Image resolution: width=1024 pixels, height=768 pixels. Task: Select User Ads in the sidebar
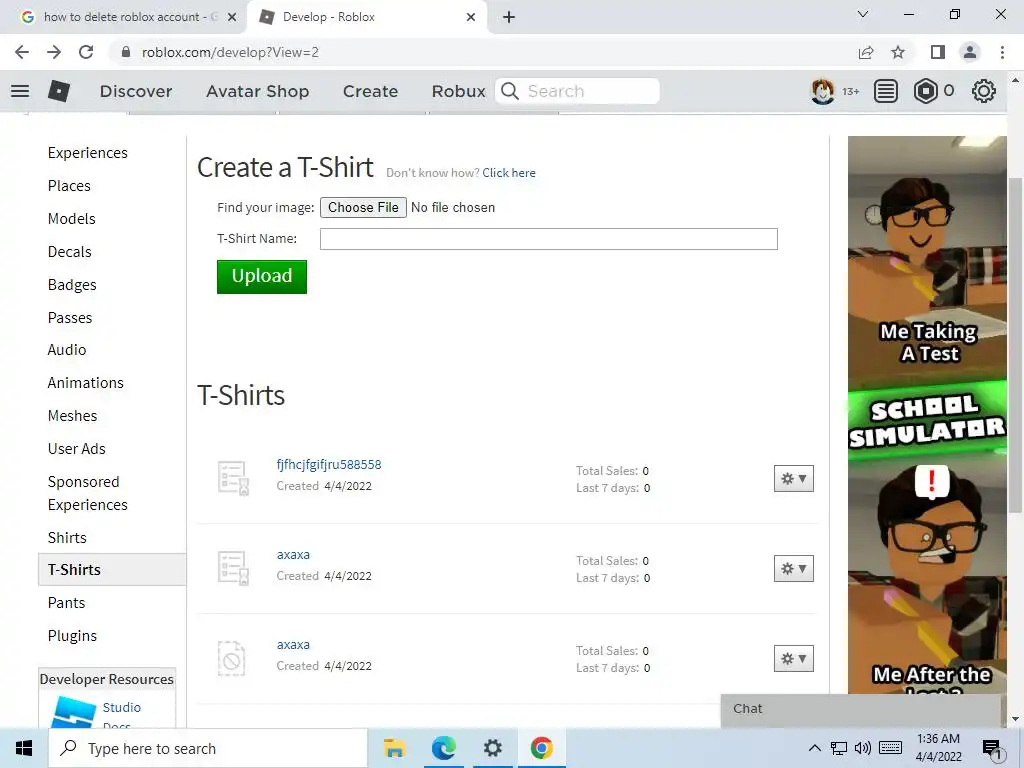pyautogui.click(x=76, y=449)
